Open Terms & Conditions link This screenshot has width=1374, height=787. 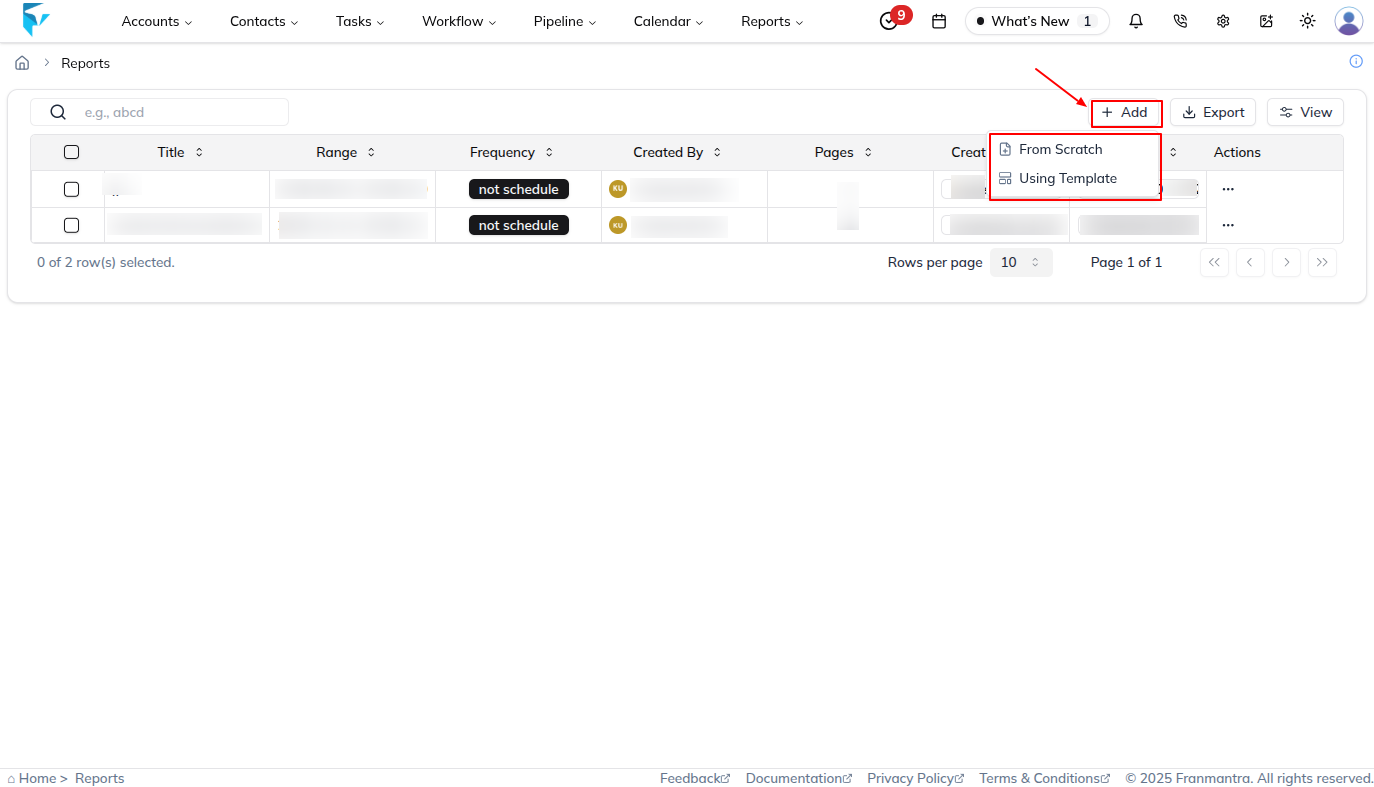click(1045, 778)
